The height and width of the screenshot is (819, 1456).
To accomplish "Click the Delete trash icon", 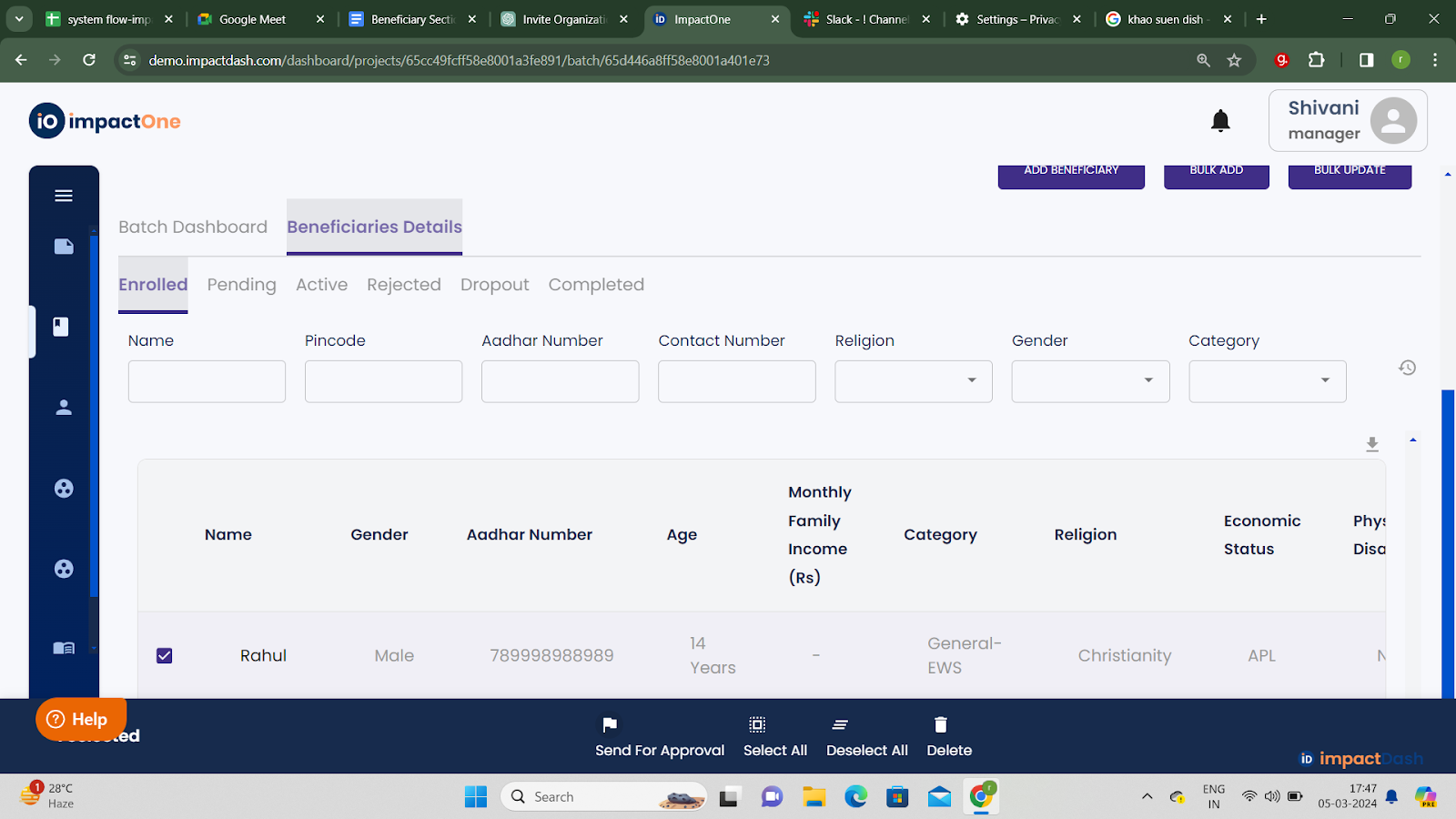I will click(941, 725).
